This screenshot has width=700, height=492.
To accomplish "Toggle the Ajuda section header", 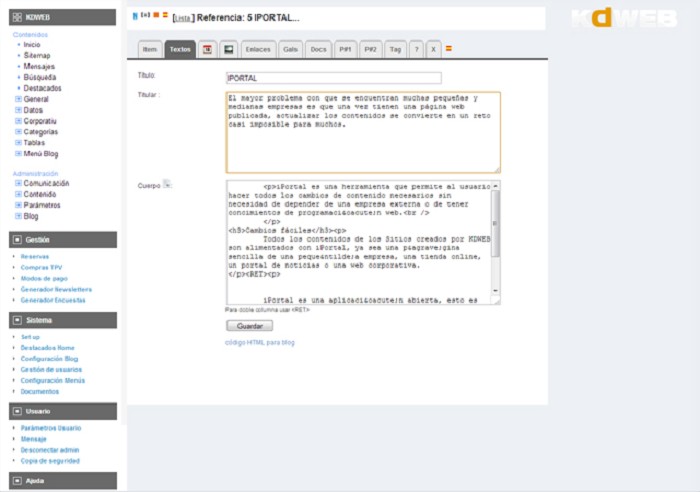I will (63, 481).
